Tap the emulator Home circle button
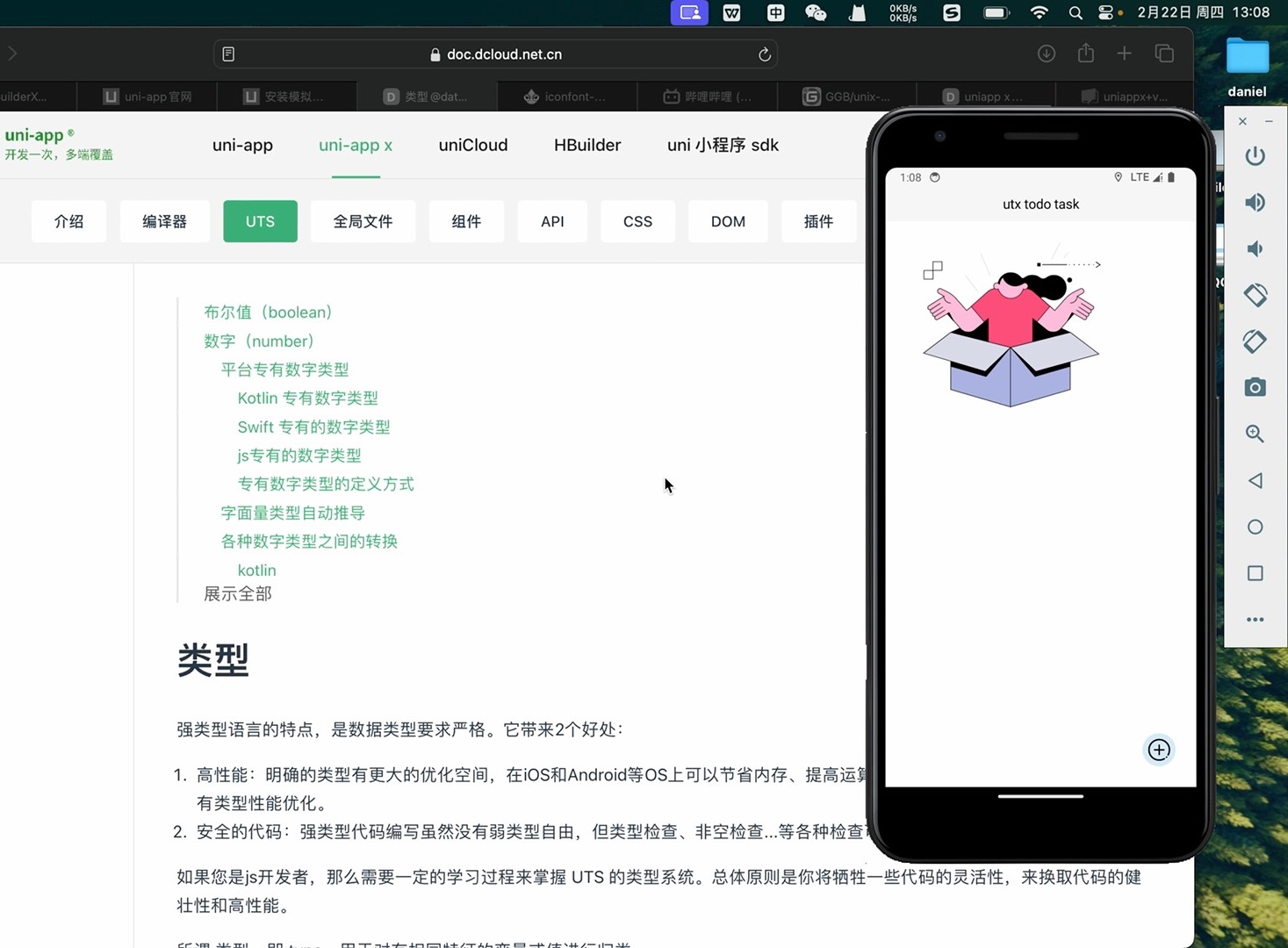The width and height of the screenshot is (1288, 948). 1255,527
